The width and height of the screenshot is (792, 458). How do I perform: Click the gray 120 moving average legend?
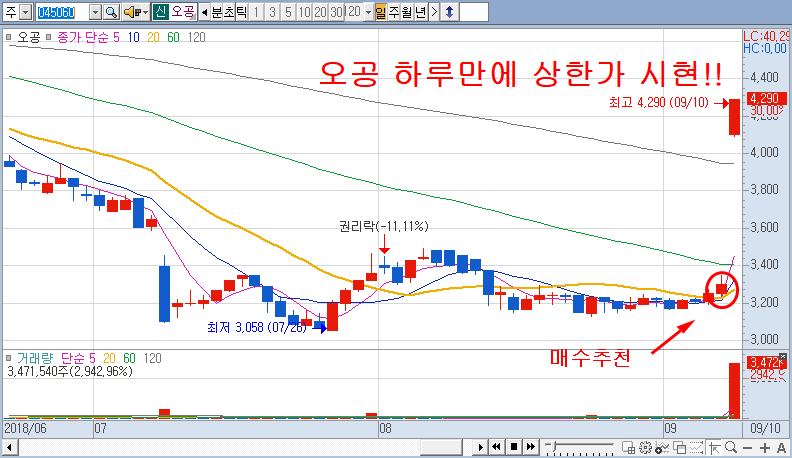point(196,37)
